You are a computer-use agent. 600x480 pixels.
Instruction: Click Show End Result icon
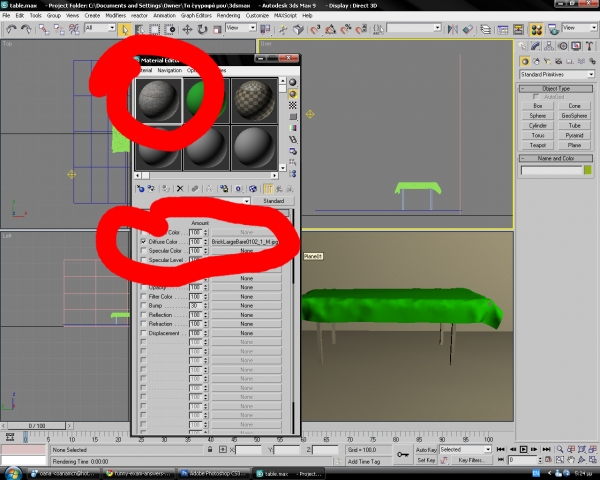click(x=268, y=189)
